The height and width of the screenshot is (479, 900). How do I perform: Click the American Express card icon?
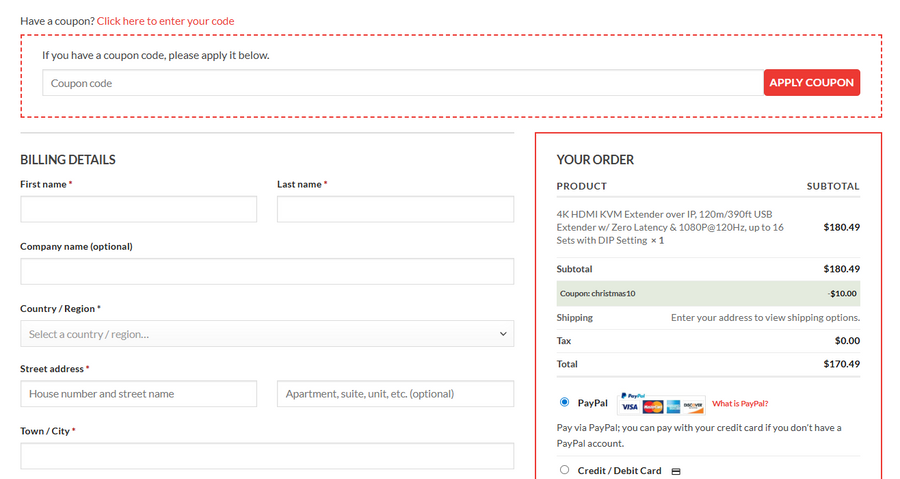pyautogui.click(x=674, y=407)
